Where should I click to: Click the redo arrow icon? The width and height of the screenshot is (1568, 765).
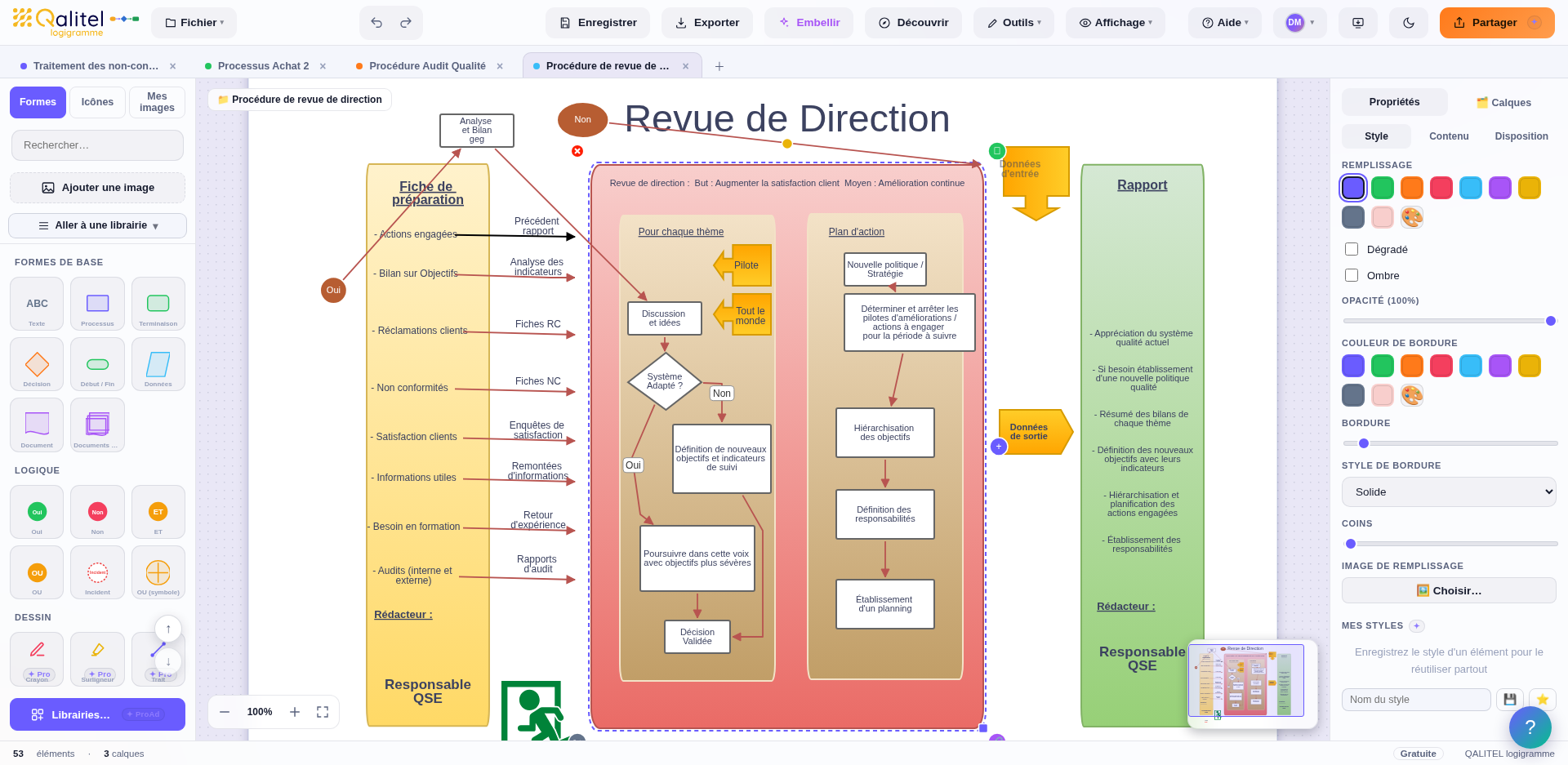406,23
